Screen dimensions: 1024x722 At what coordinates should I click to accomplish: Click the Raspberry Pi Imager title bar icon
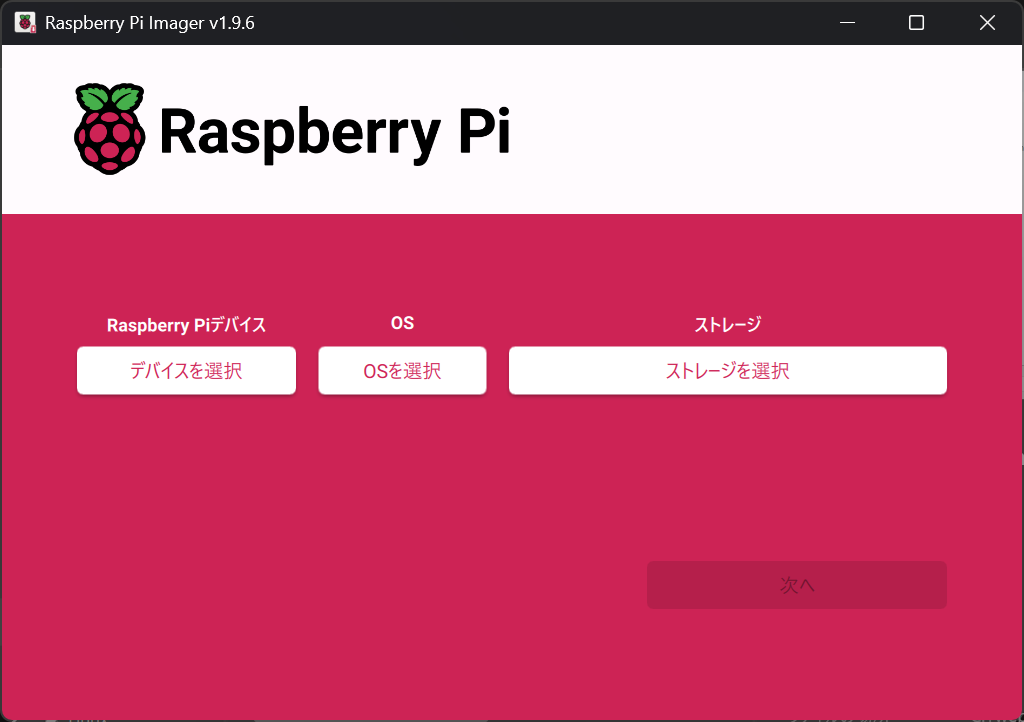click(25, 23)
